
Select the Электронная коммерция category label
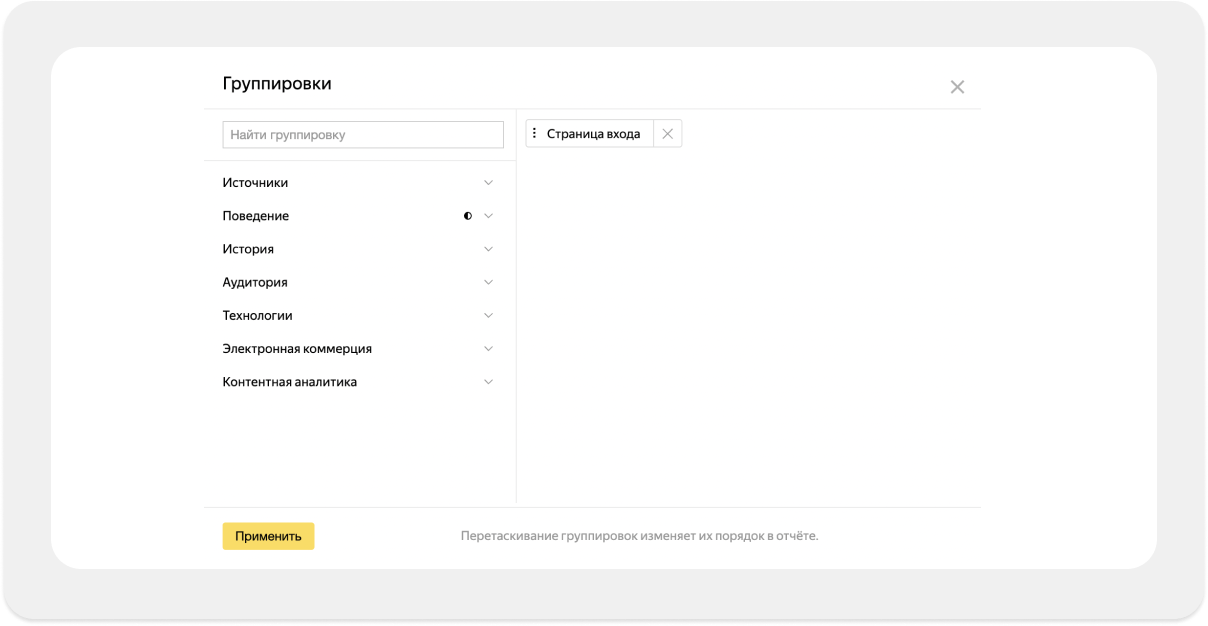(x=297, y=349)
